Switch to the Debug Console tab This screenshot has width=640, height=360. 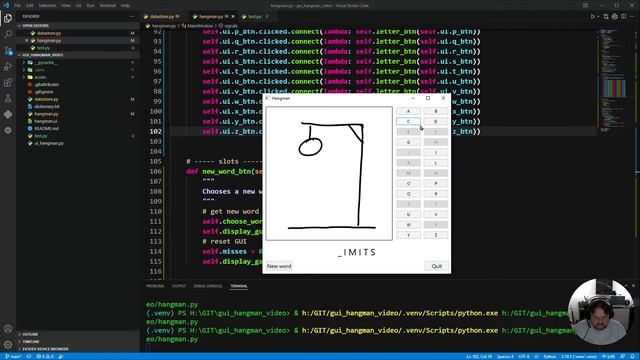point(208,286)
